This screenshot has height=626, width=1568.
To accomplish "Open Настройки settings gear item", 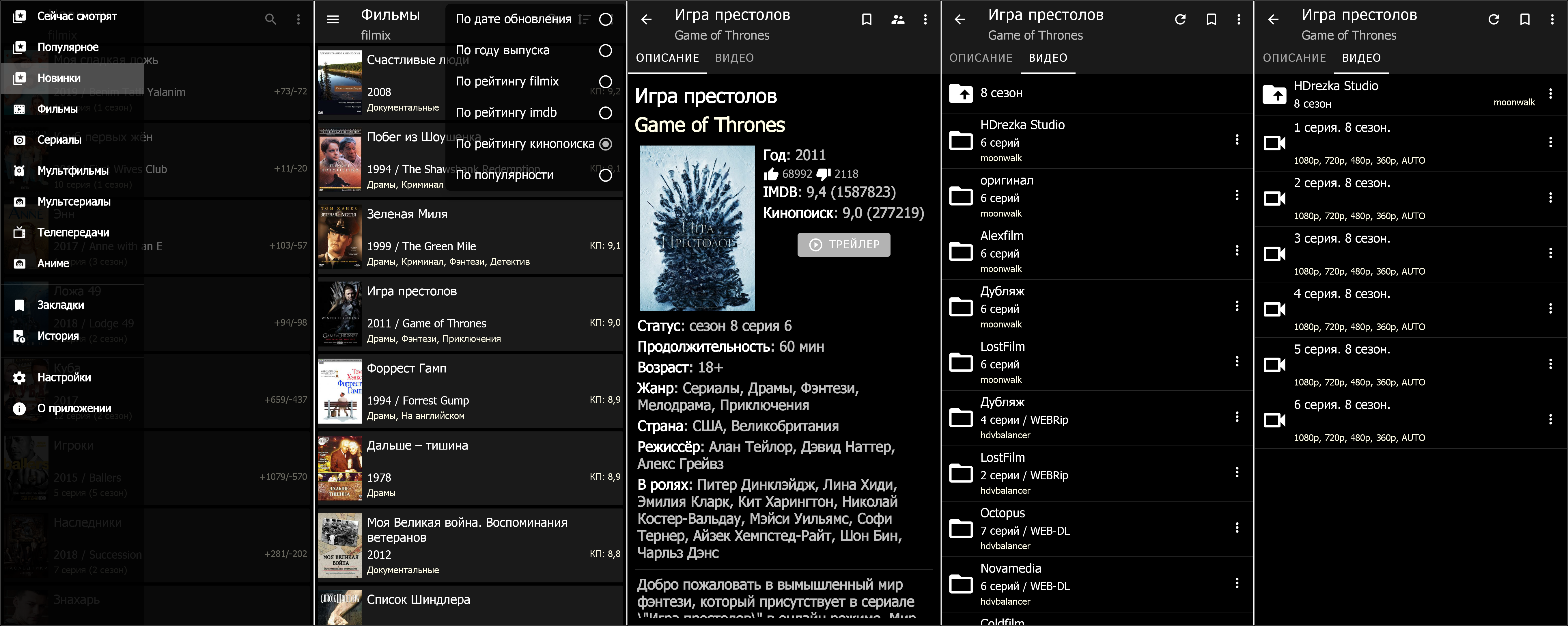I will [72, 378].
